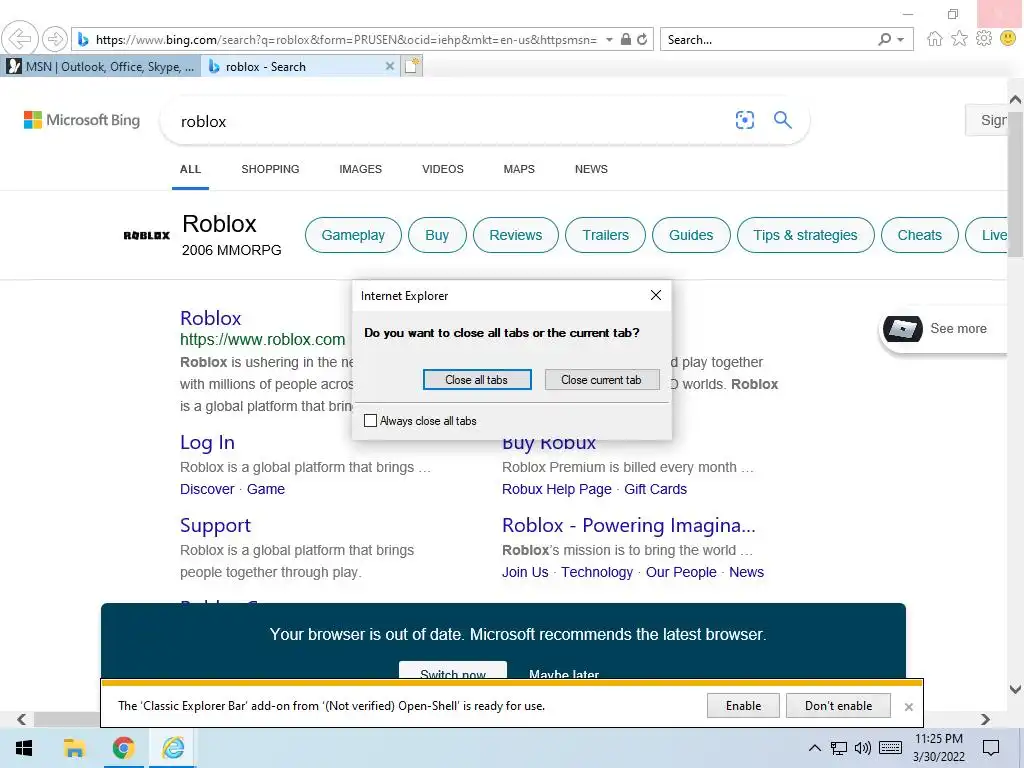Open the NEWS results tab

[591, 169]
